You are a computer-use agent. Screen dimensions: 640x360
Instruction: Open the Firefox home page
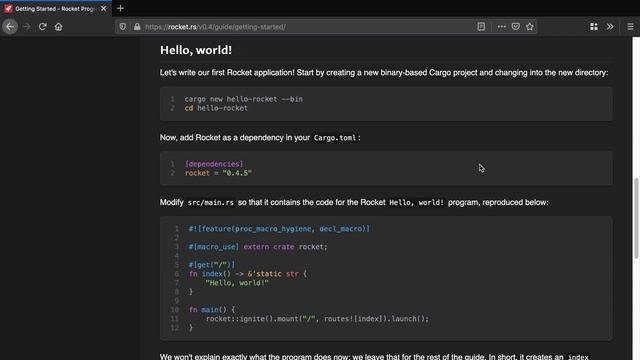click(x=58, y=27)
